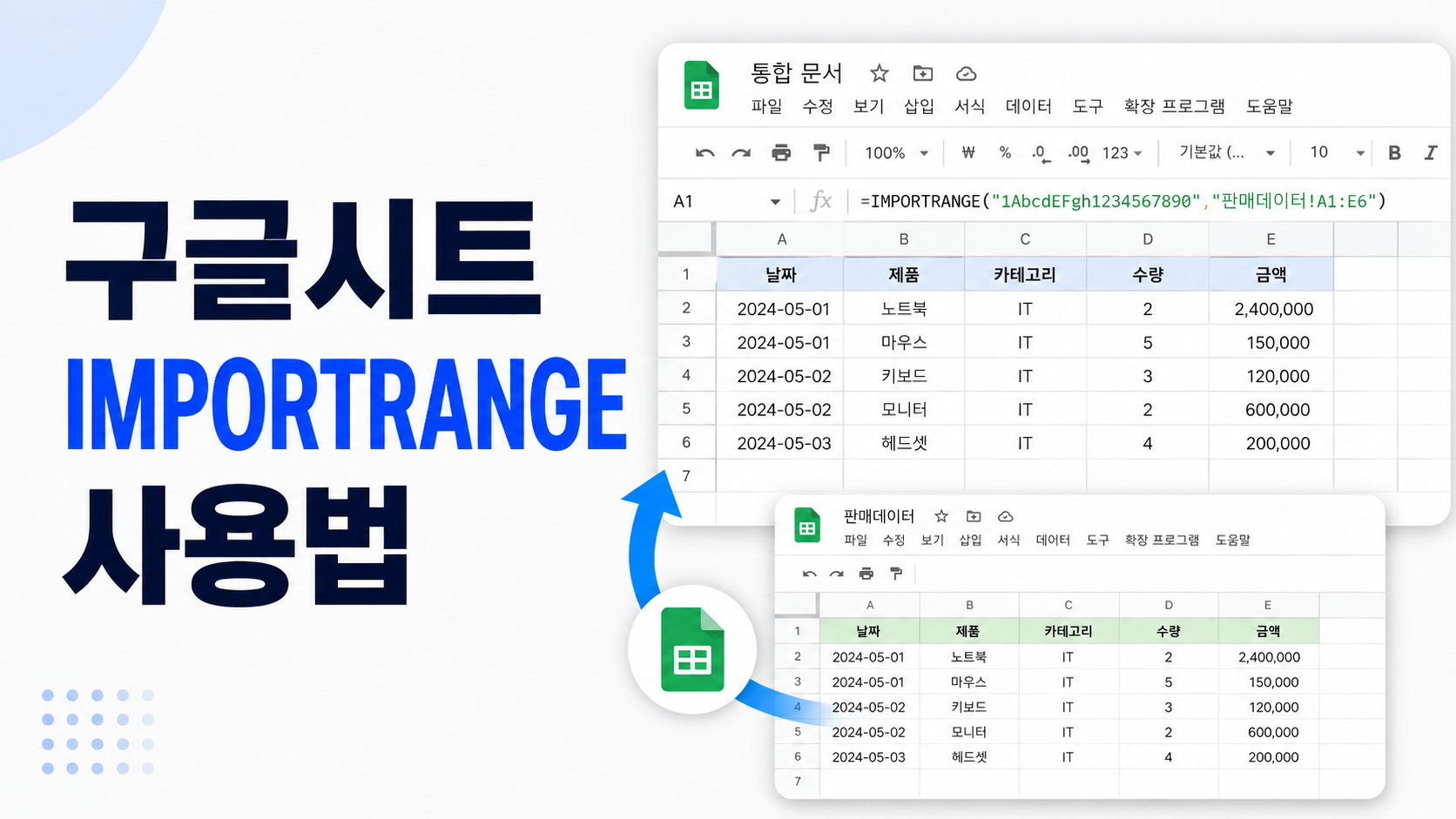Viewport: 1456px width, 819px height.
Task: Select column E header in 통합 문서
Action: click(1271, 239)
